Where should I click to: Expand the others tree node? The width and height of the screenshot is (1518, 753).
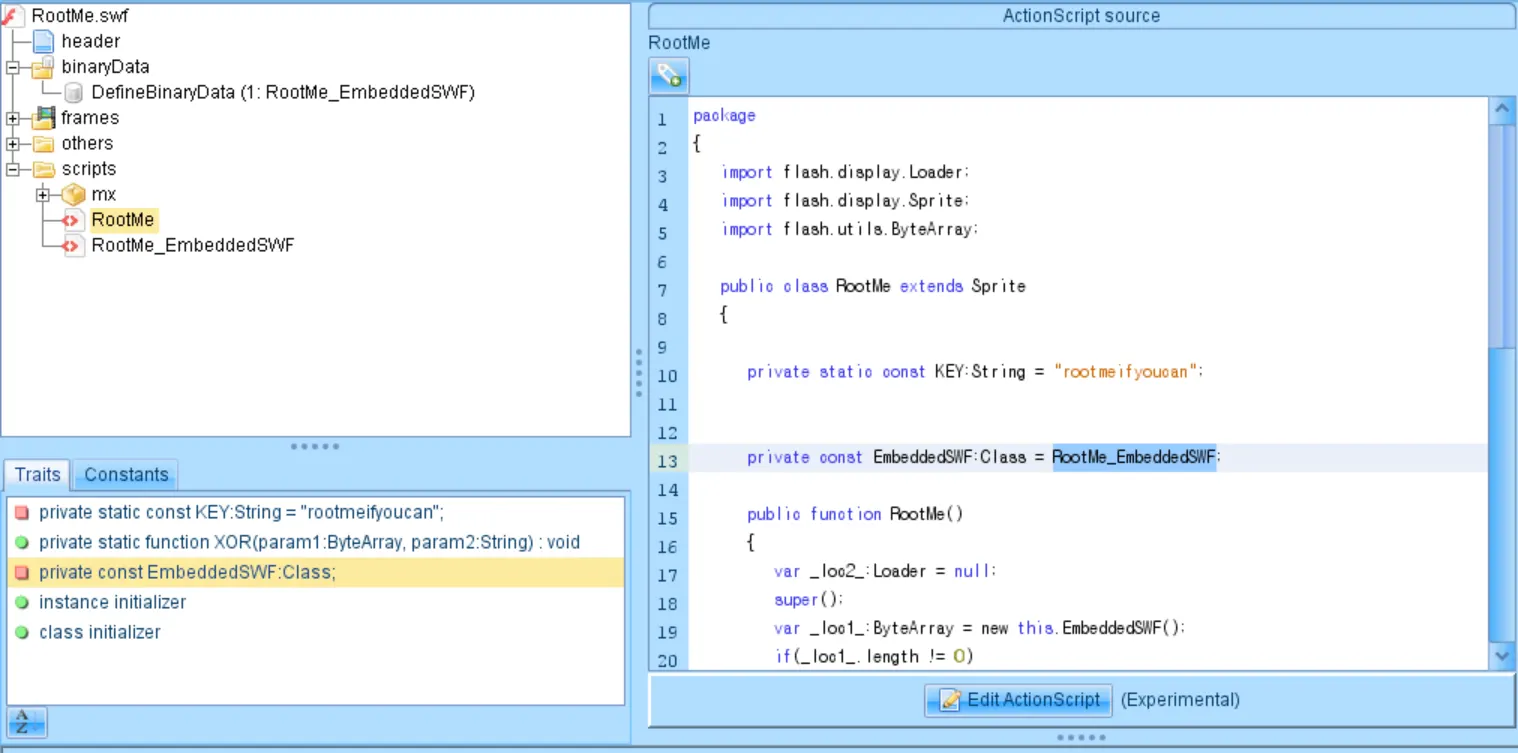click(x=13, y=144)
